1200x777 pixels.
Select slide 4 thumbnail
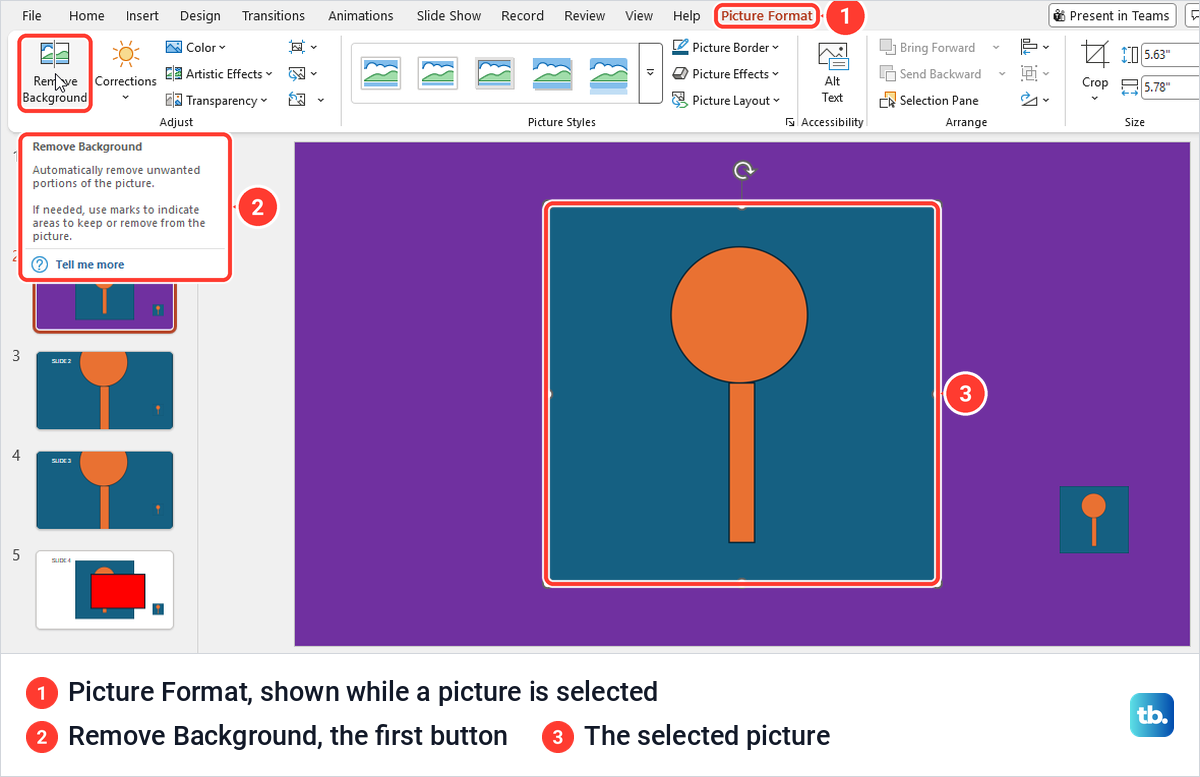(105, 490)
